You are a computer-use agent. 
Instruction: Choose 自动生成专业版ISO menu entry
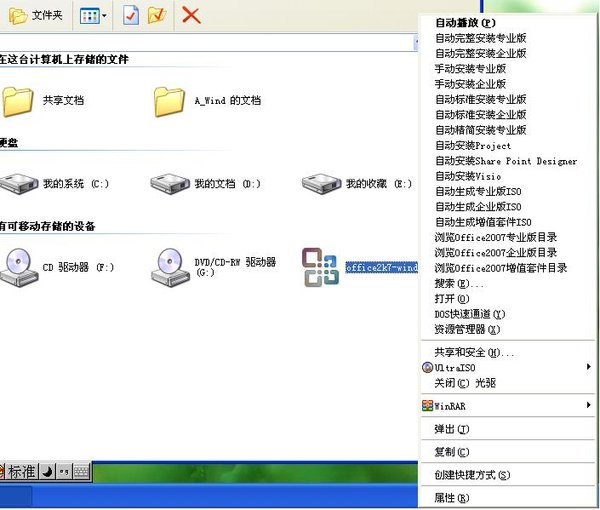507,191
